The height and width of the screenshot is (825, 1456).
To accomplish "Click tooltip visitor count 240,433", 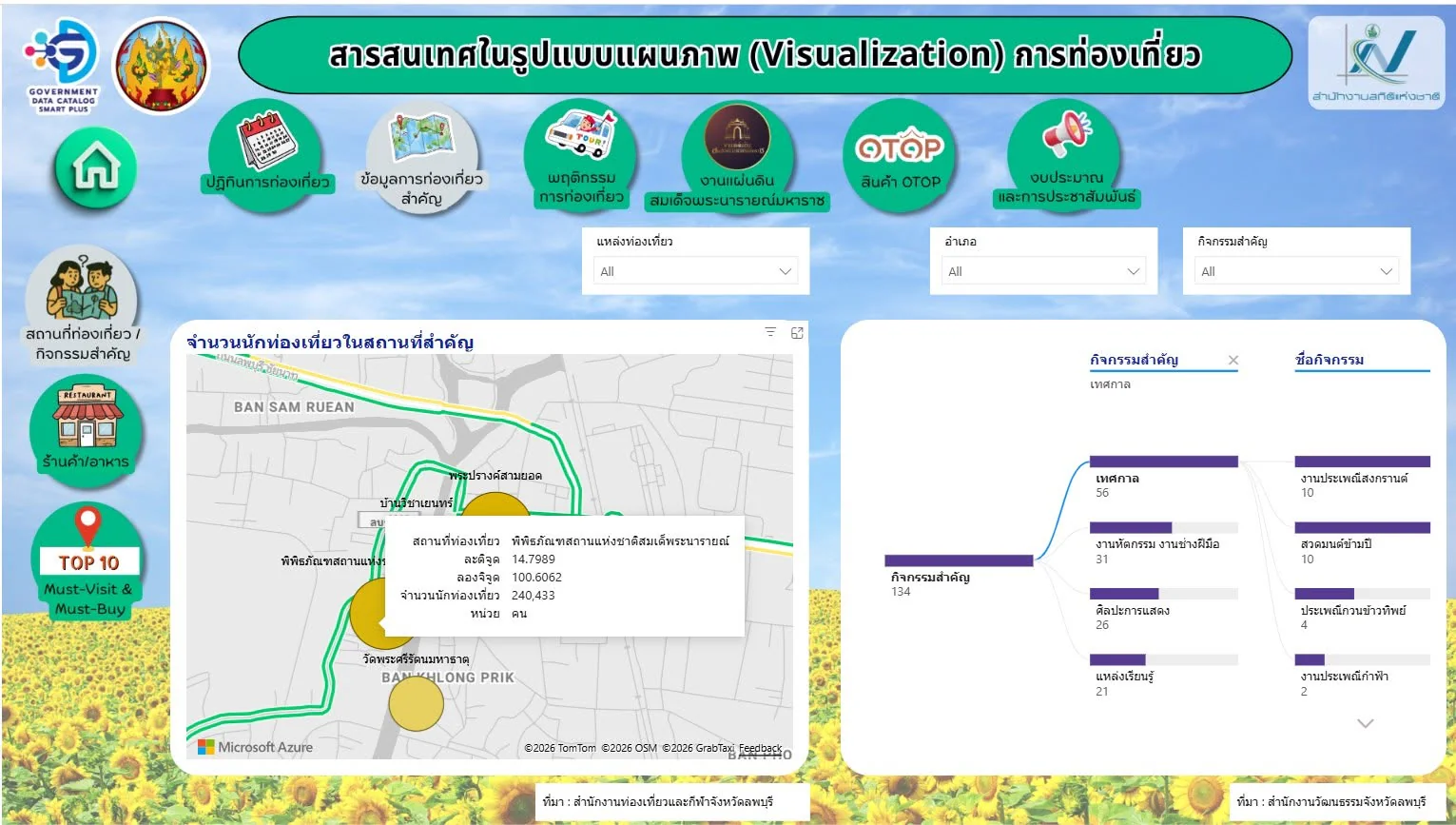I will point(534,596).
